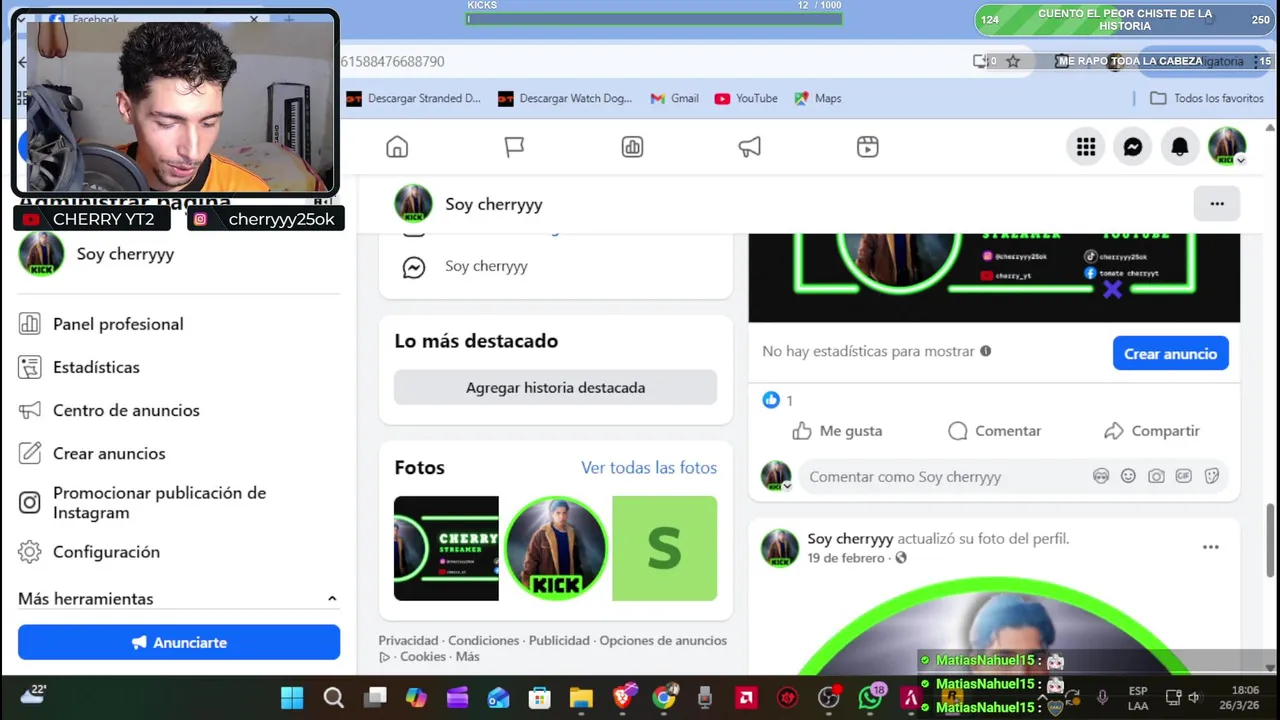Open the Gmail bookmark
This screenshot has width=1280, height=720.
pos(675,98)
